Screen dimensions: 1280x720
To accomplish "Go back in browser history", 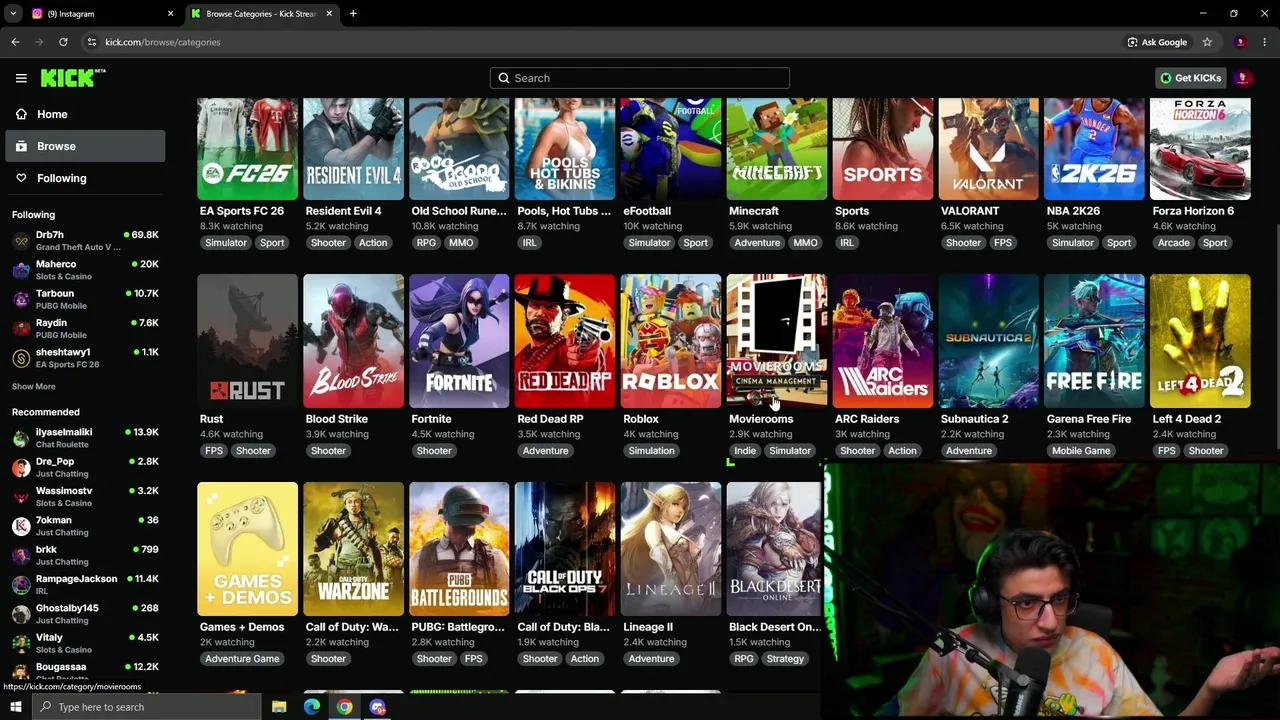I will (x=15, y=42).
